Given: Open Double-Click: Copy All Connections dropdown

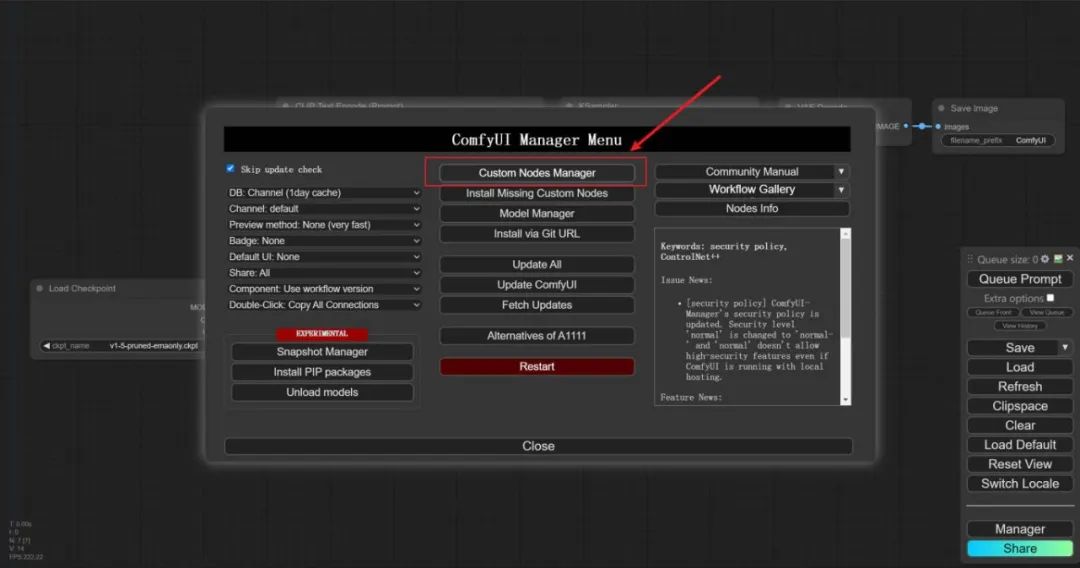Looking at the screenshot, I should pyautogui.click(x=324, y=305).
